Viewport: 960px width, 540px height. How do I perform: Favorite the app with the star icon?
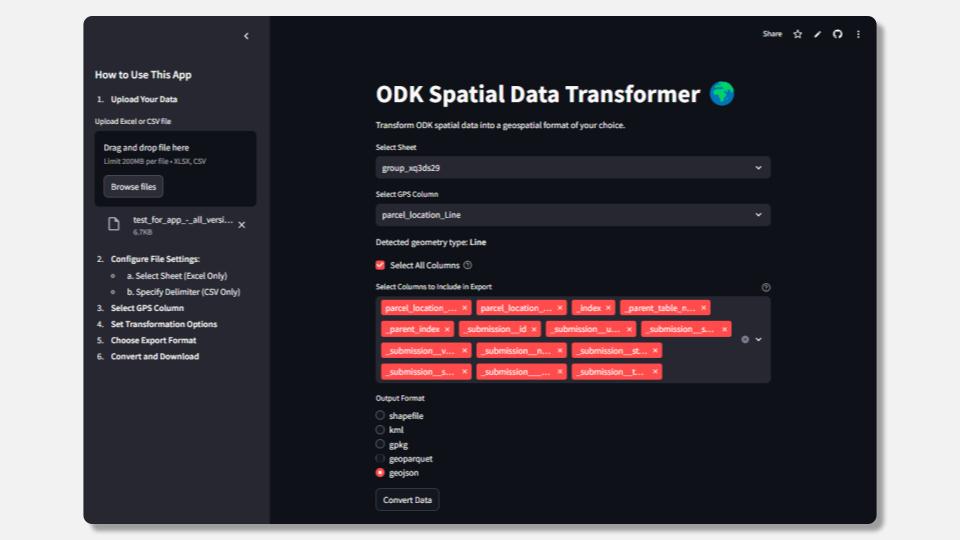pyautogui.click(x=798, y=34)
